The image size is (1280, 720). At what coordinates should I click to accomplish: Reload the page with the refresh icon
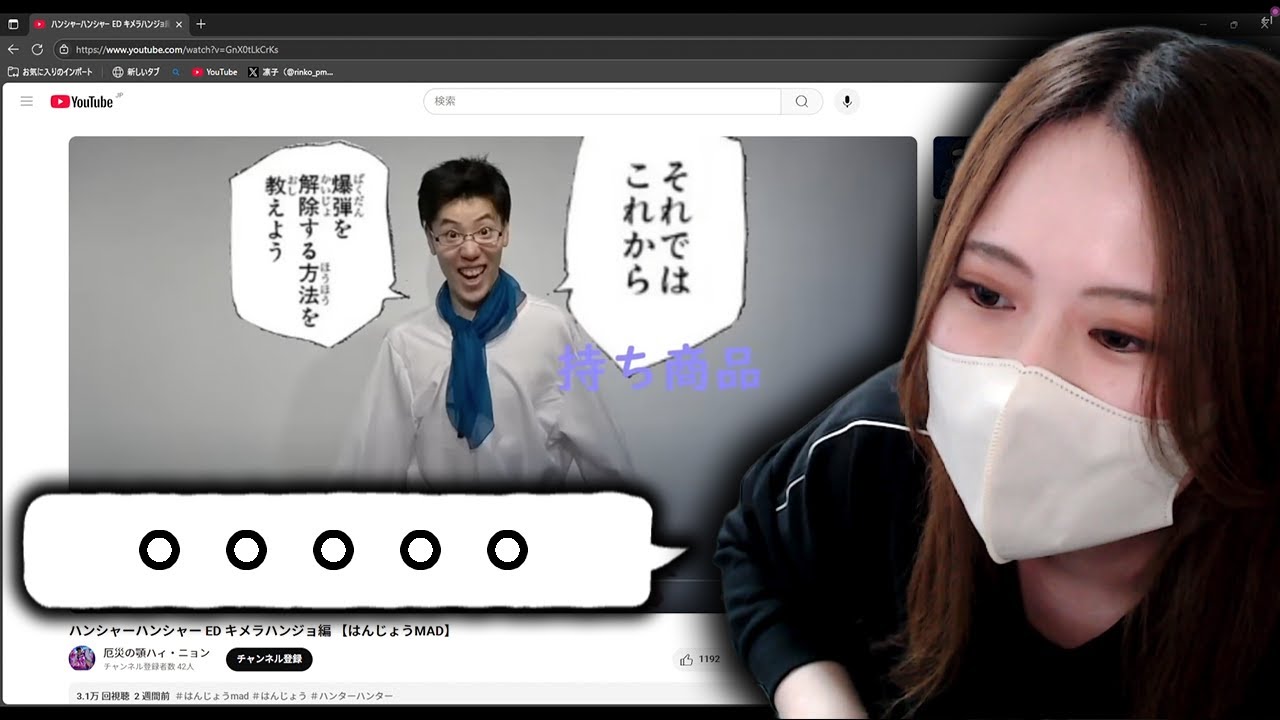coord(37,49)
